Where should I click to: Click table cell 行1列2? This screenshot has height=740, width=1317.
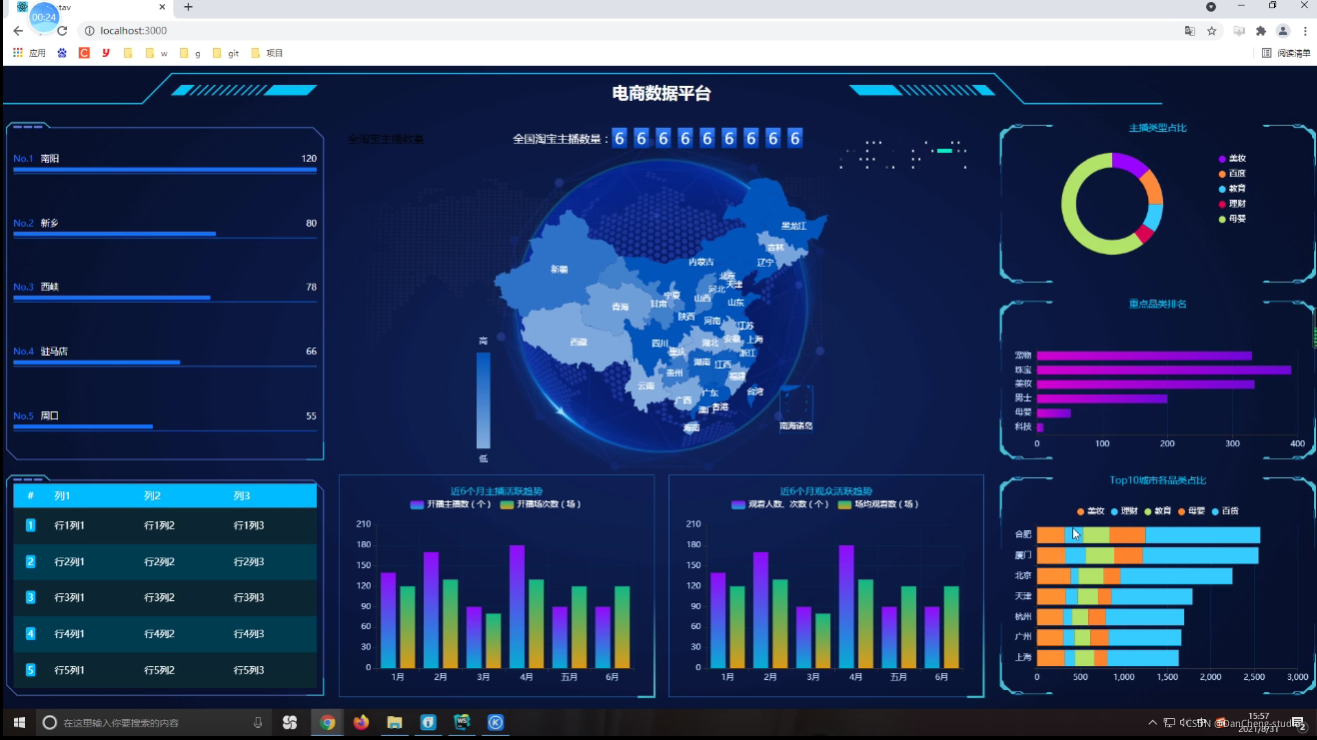coord(159,526)
